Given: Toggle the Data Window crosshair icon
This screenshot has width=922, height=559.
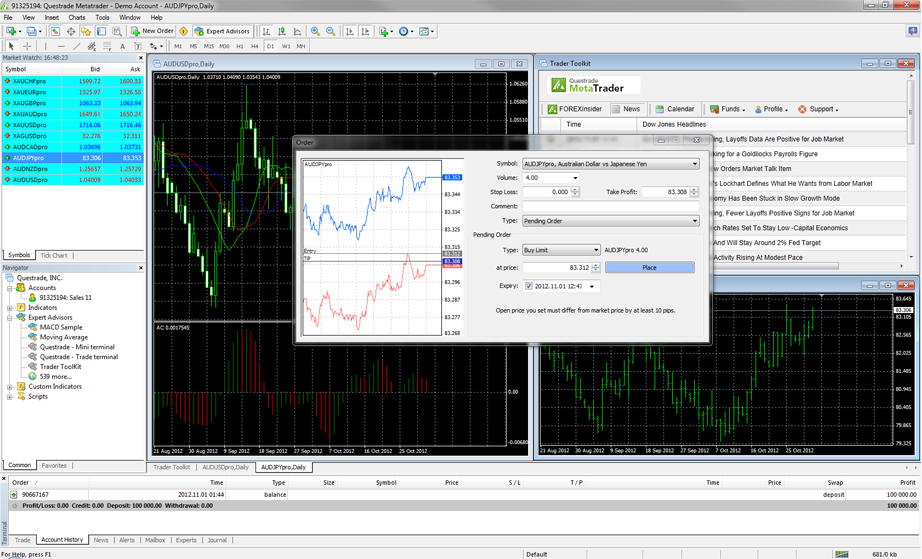Looking at the screenshot, I should [71, 31].
